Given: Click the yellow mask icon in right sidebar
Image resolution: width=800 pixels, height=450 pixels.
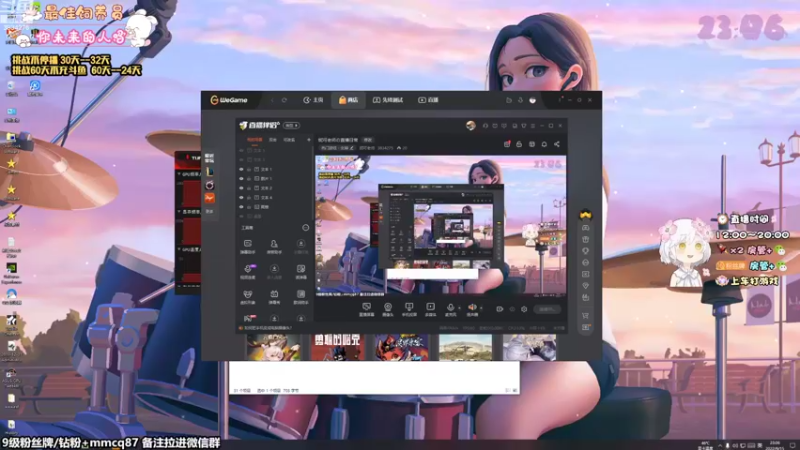Looking at the screenshot, I should (x=585, y=214).
